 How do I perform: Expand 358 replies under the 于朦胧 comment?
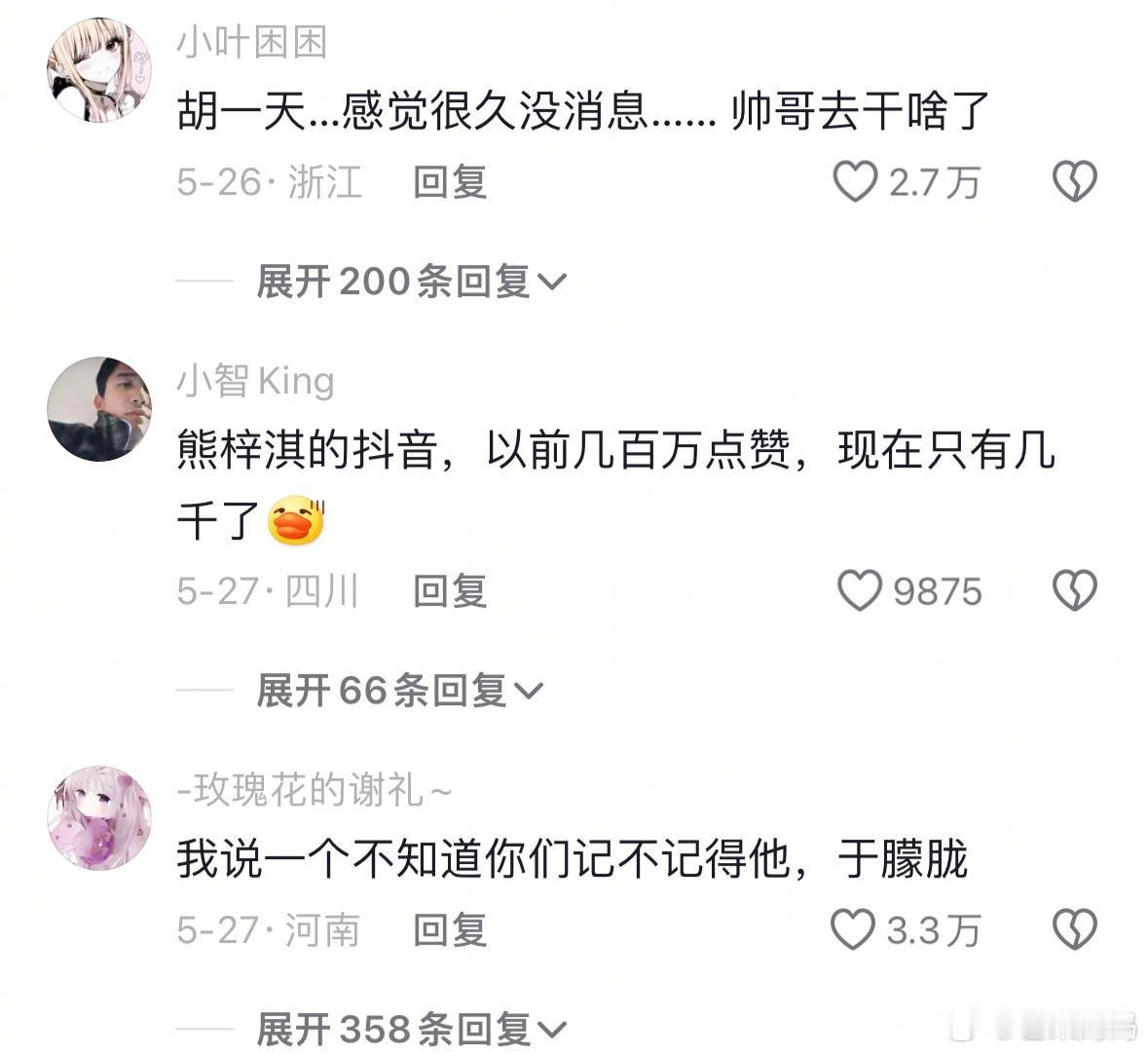[x=412, y=1029]
